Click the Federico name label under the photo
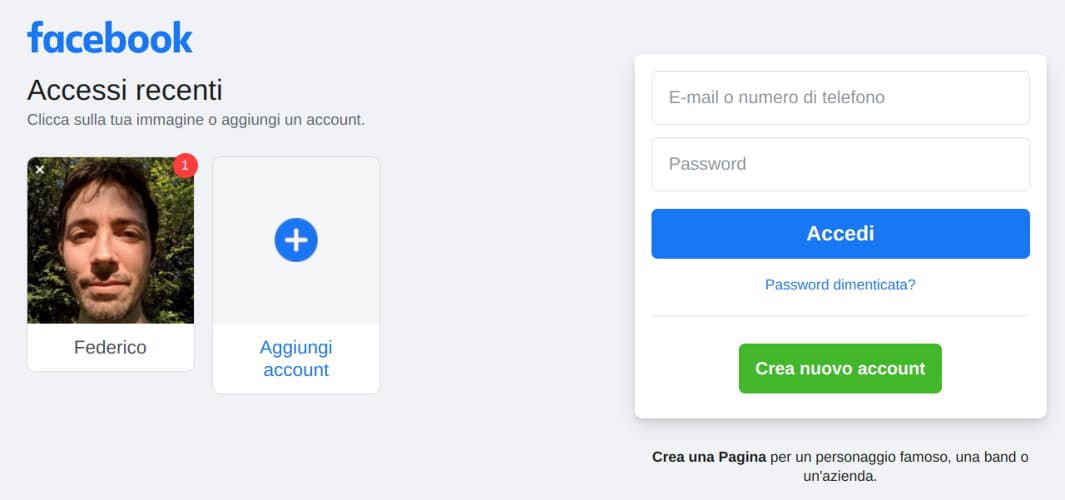 coord(110,348)
